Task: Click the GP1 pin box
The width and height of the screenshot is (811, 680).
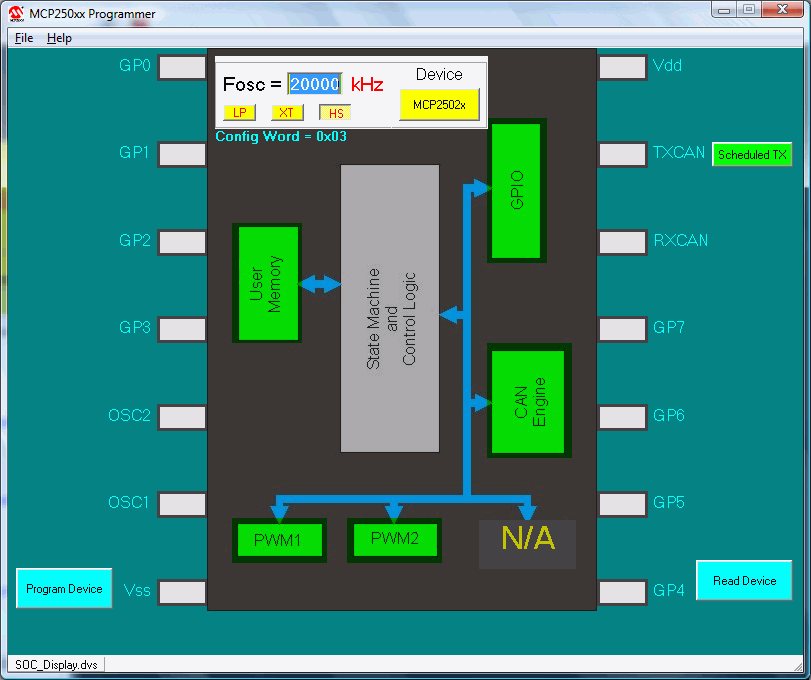Action: [x=182, y=155]
